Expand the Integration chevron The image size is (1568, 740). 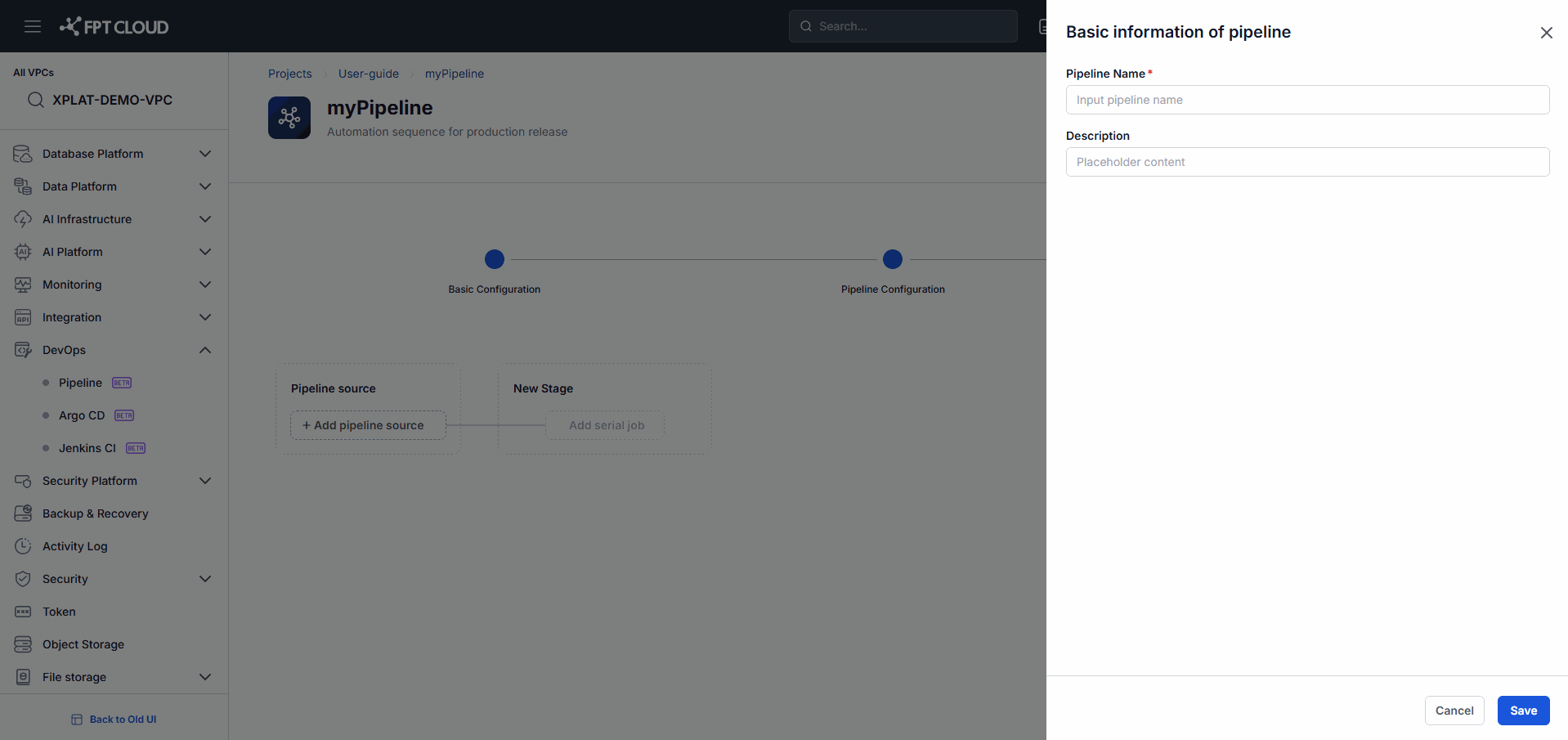205,317
